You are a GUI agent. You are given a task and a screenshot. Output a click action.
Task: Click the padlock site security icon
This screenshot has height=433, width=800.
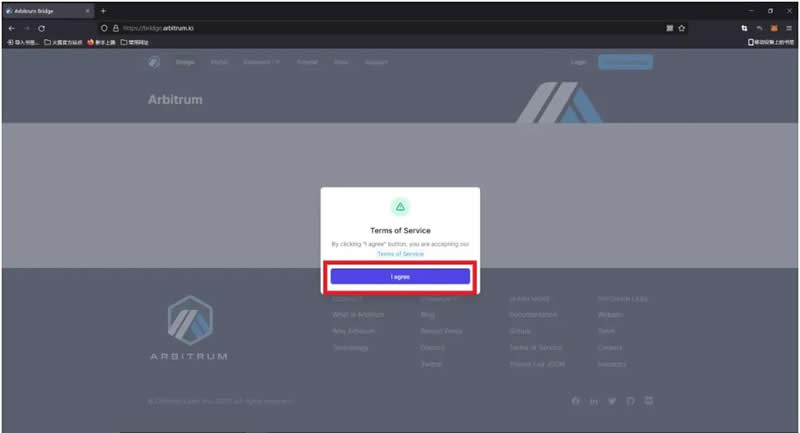coord(116,28)
